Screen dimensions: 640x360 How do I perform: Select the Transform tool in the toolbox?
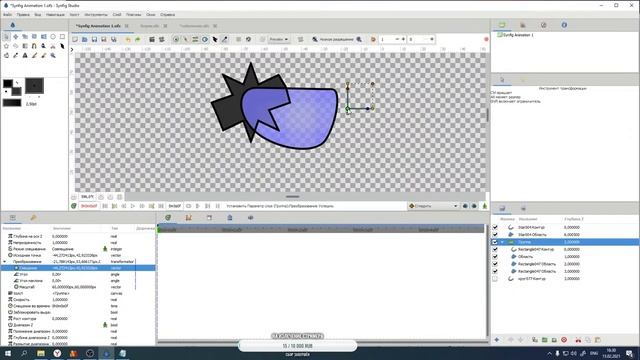point(6,37)
